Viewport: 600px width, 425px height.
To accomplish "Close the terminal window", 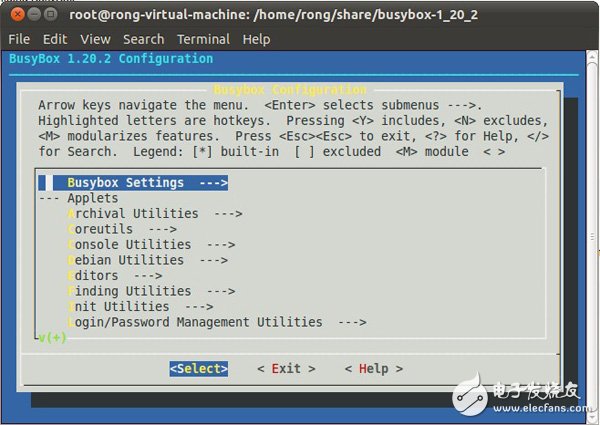I will [14, 14].
